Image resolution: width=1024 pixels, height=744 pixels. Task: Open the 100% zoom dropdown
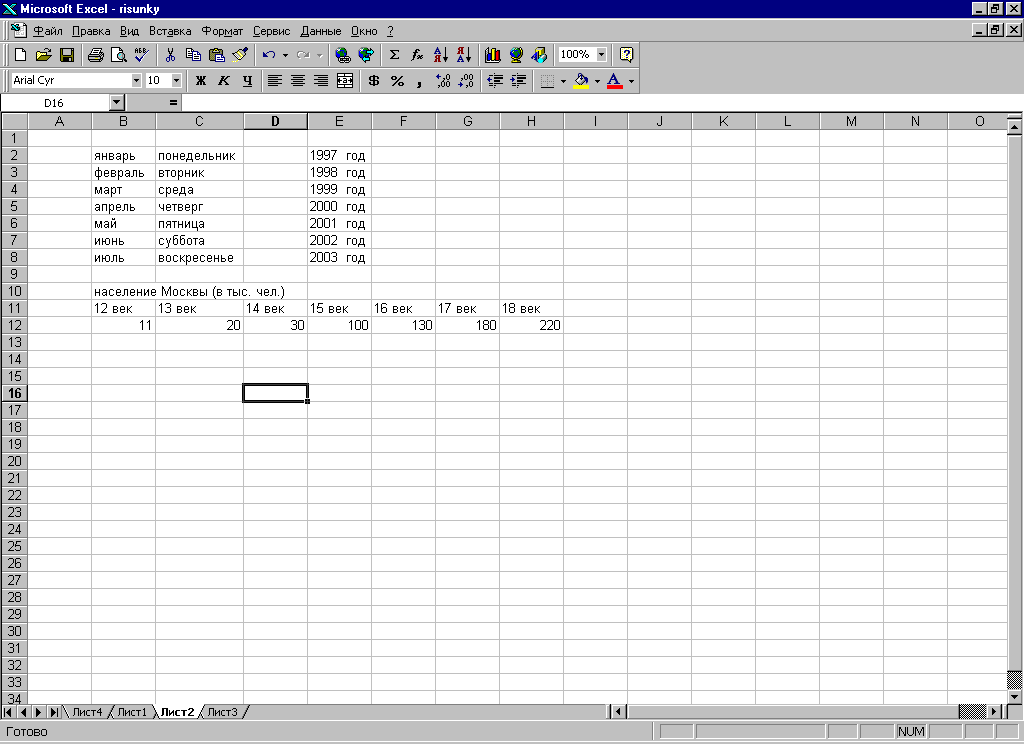click(x=601, y=54)
